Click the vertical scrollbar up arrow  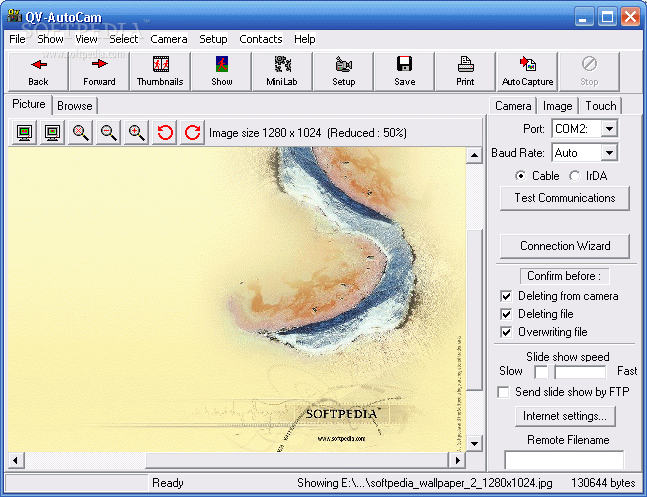tap(474, 156)
